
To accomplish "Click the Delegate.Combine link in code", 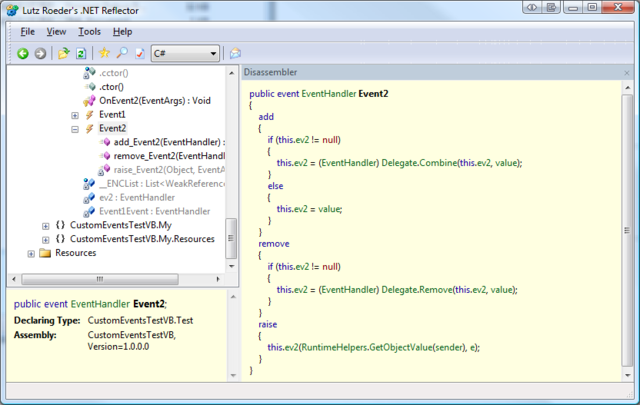I will click(x=419, y=163).
